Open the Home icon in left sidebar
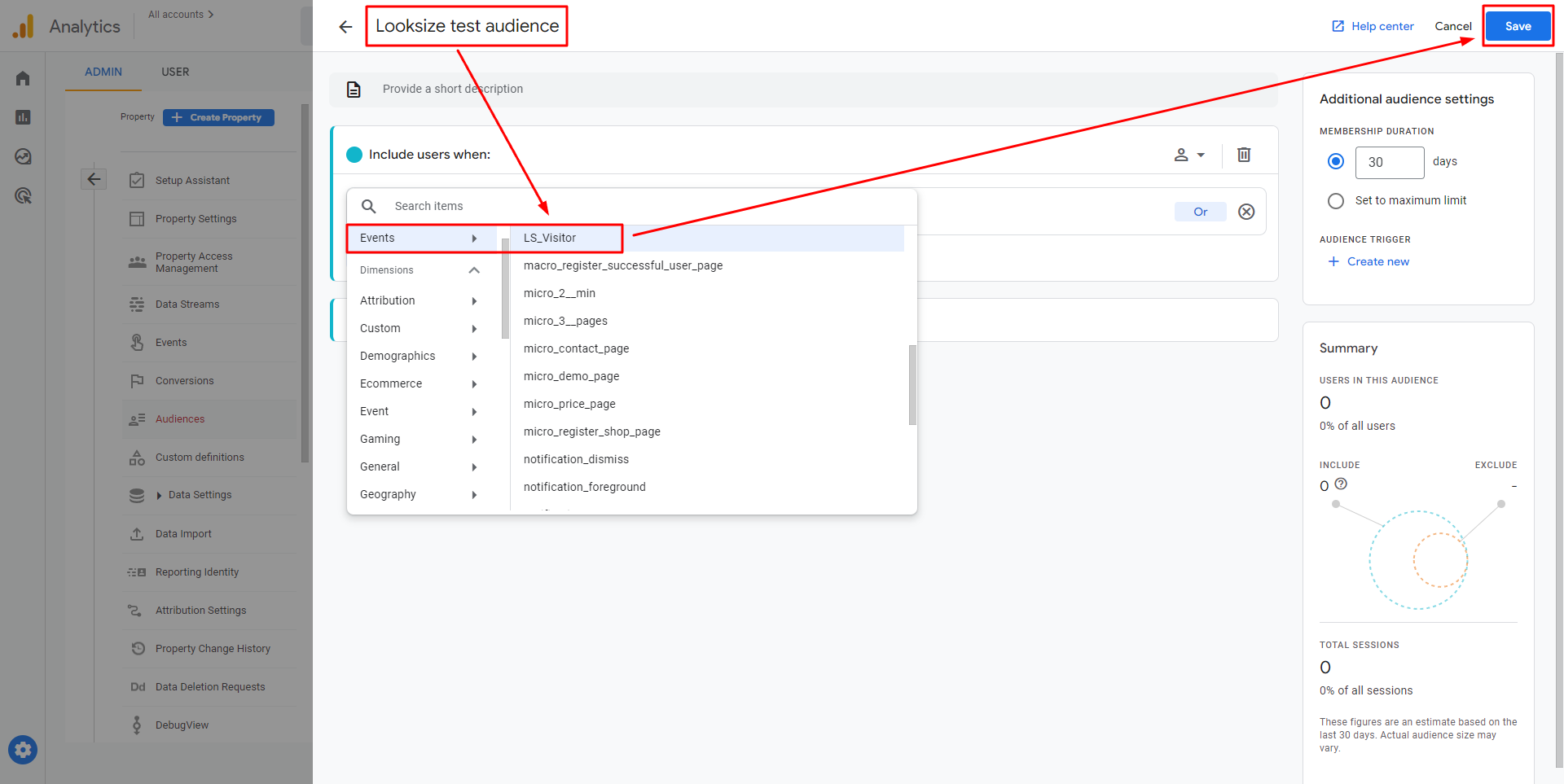 coord(23,78)
